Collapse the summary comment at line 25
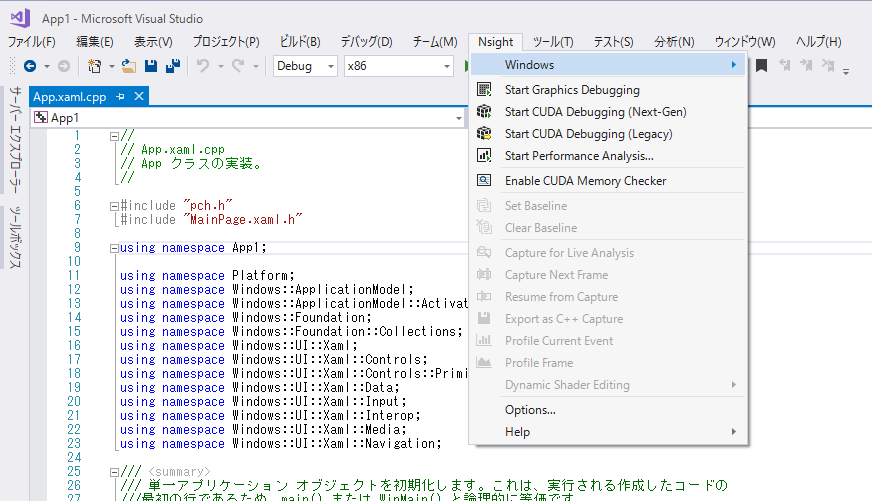The width and height of the screenshot is (872, 501). tap(114, 473)
